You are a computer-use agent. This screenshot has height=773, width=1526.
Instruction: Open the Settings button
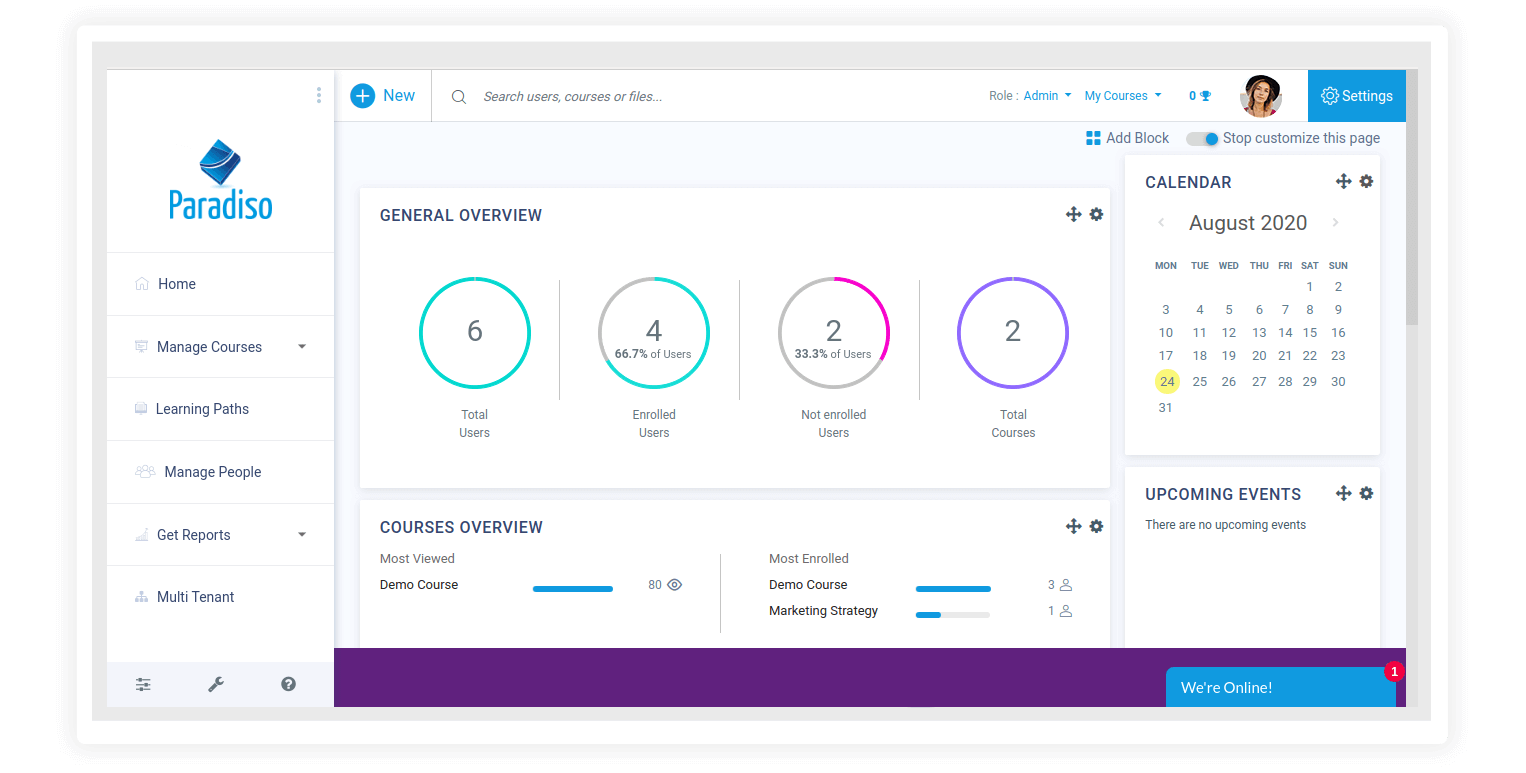coord(1356,95)
